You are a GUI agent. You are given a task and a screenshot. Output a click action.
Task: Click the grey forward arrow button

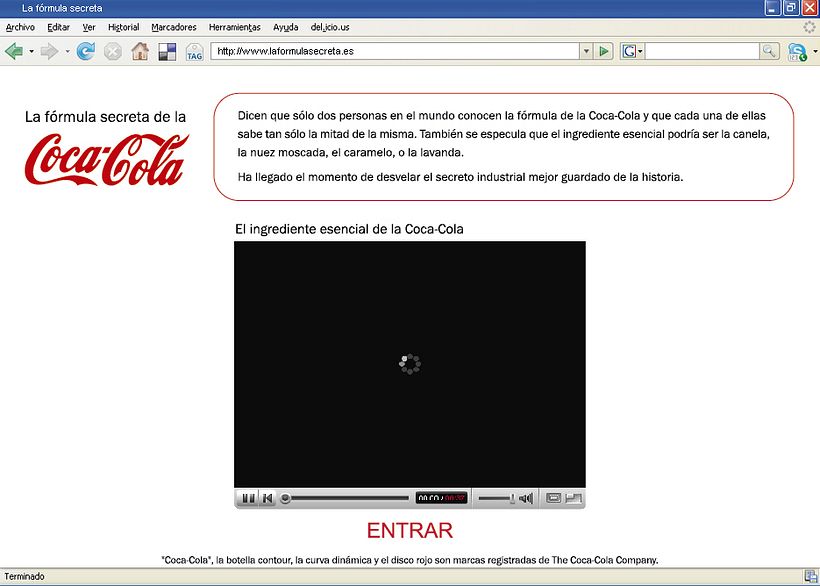(49, 51)
